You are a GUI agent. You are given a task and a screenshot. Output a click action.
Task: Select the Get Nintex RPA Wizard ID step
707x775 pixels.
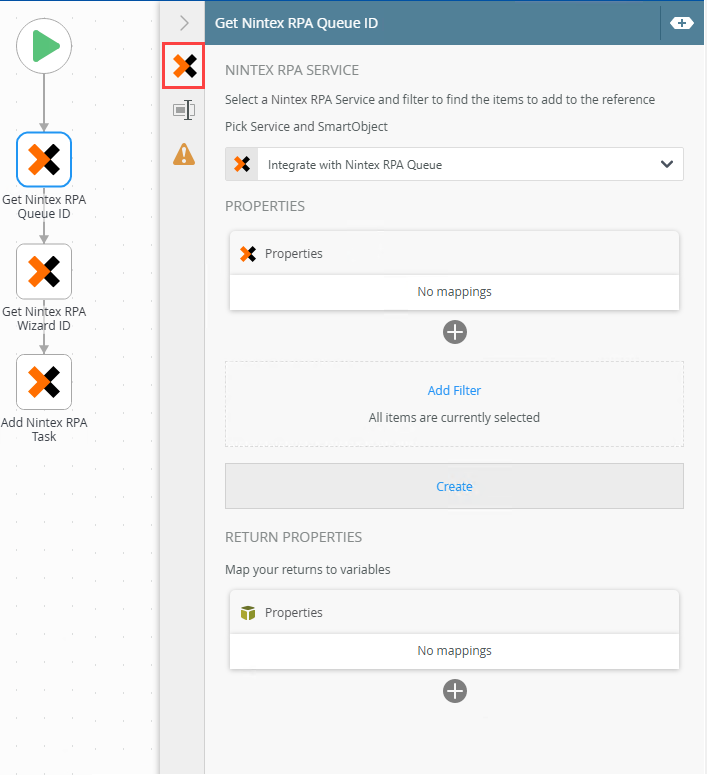(44, 271)
